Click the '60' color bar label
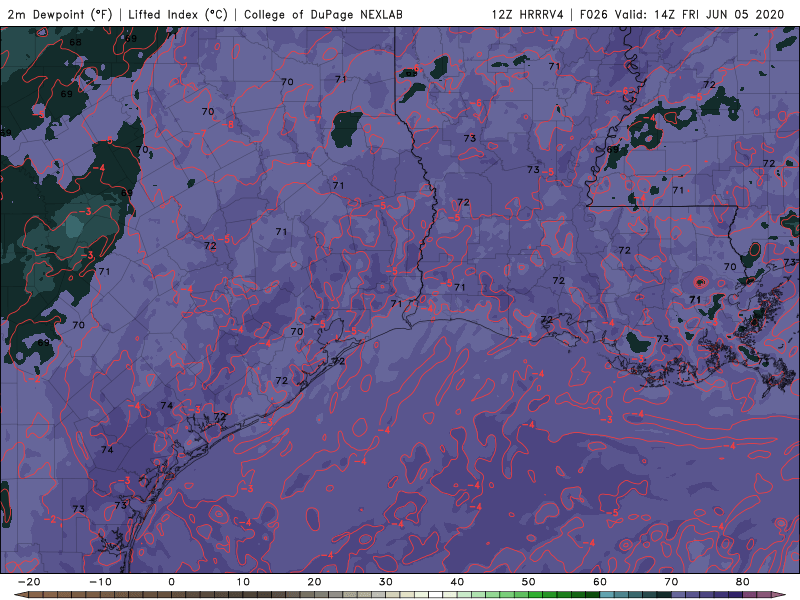800x600 pixels. pyautogui.click(x=600, y=582)
